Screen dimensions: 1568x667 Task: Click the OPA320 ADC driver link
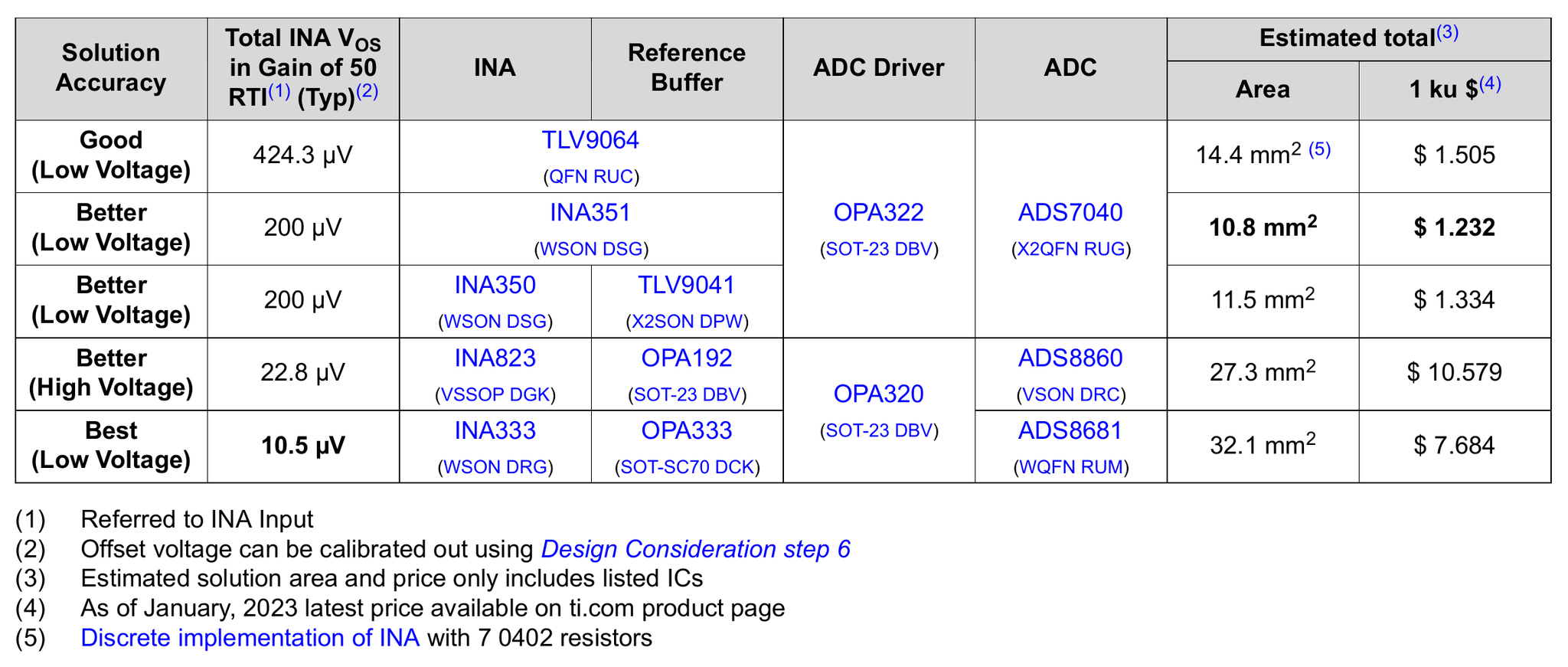point(878,394)
